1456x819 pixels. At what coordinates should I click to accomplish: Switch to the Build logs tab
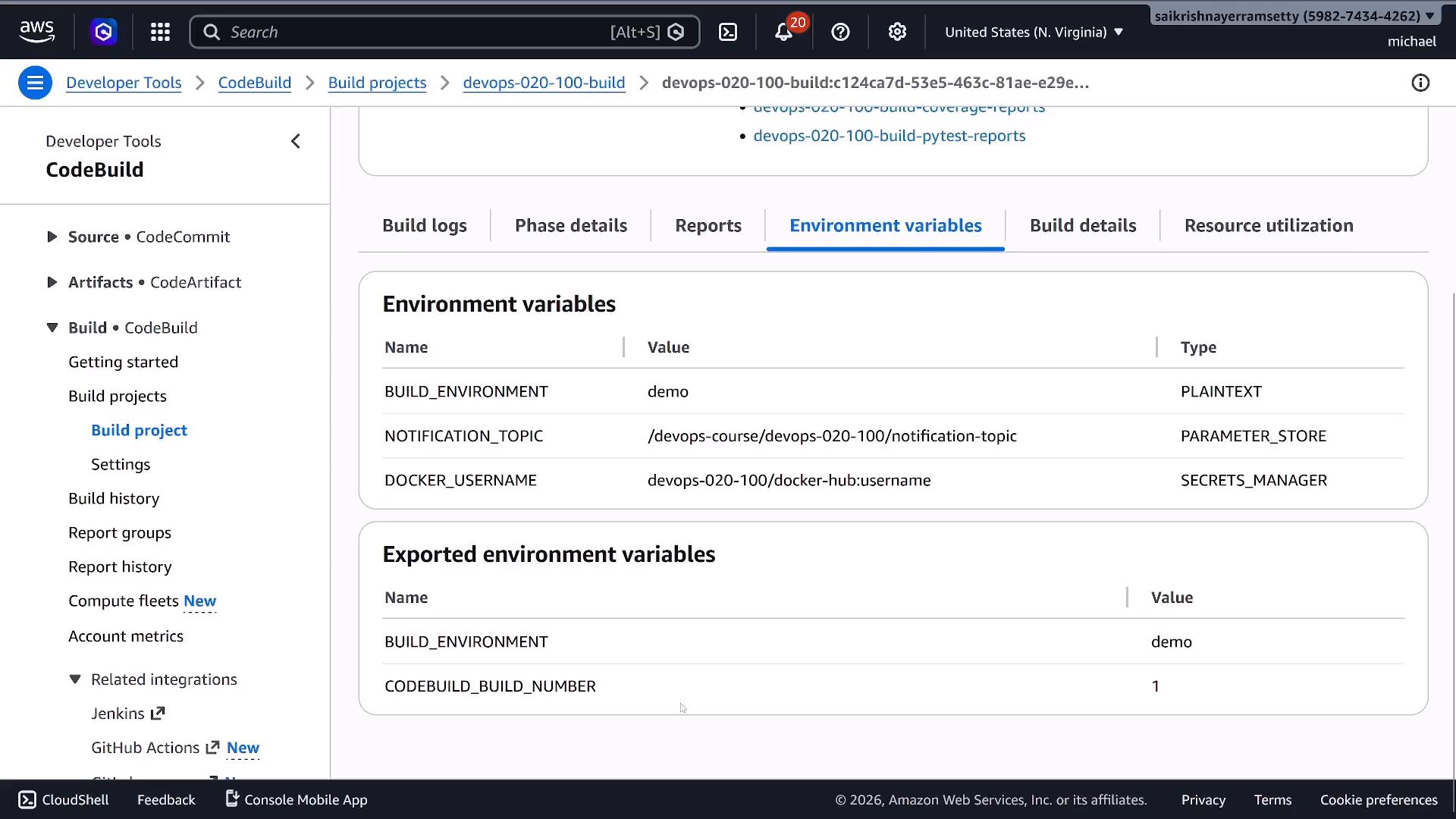pyautogui.click(x=425, y=226)
